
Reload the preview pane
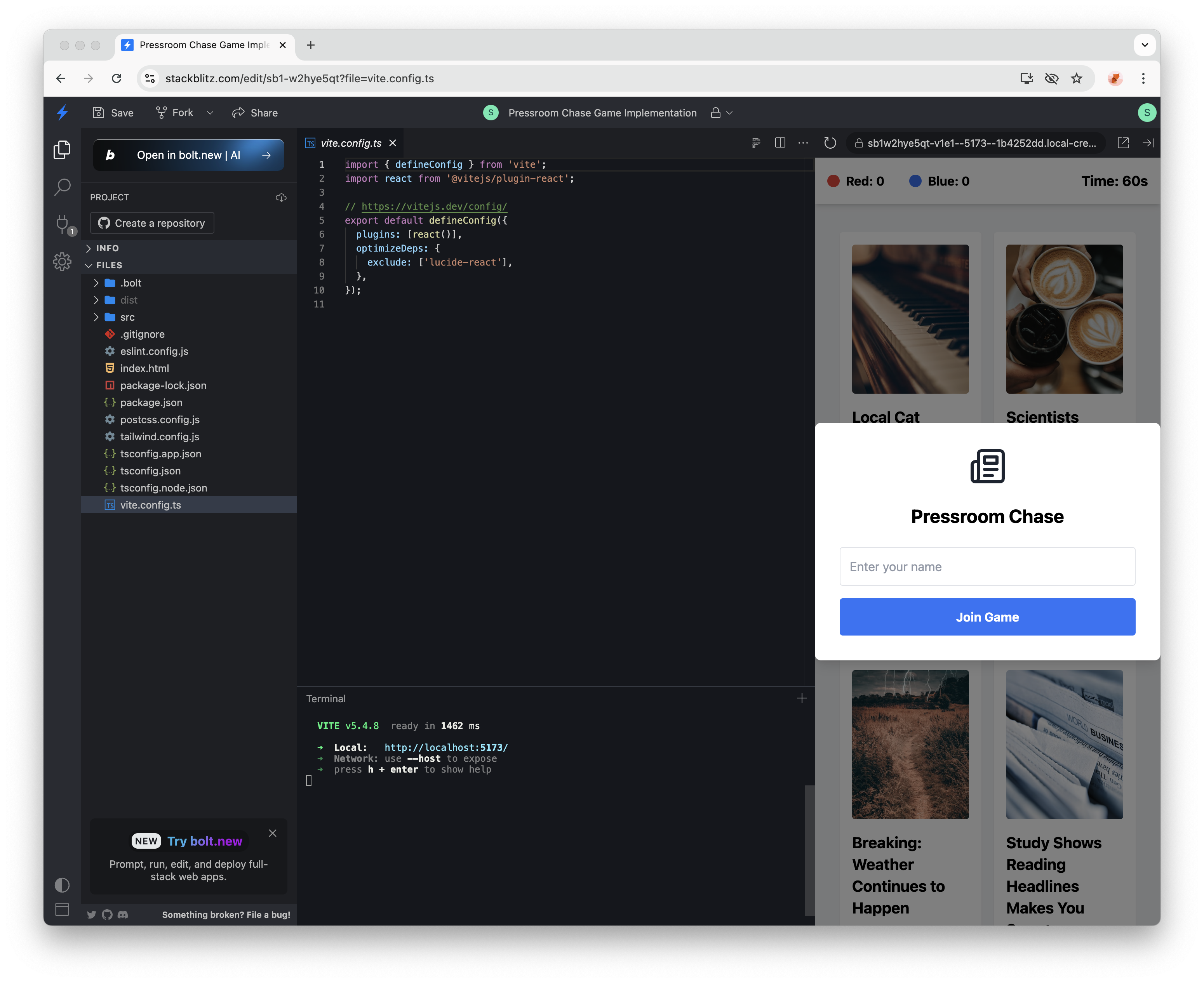point(830,143)
